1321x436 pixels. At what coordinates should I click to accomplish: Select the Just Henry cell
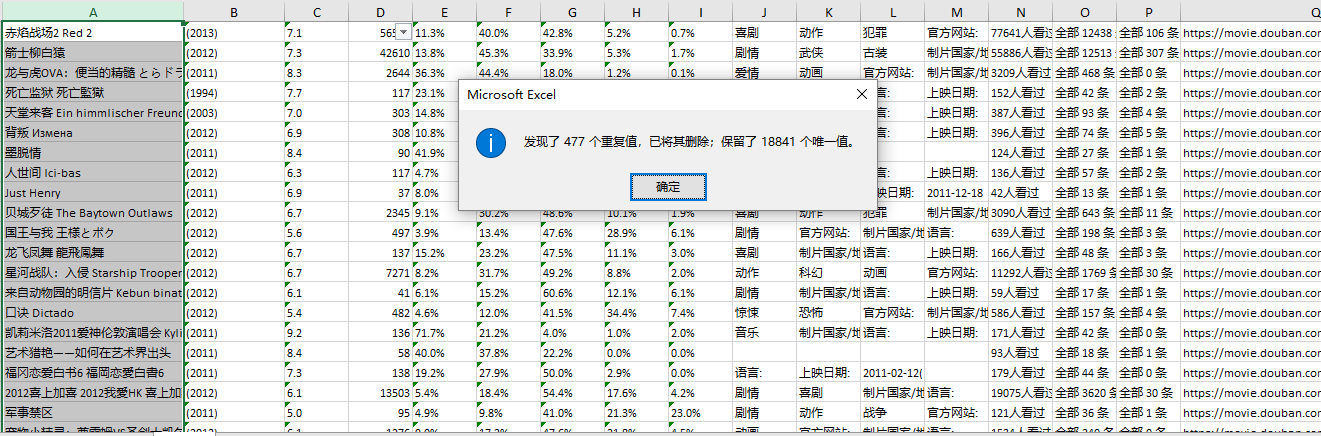92,193
